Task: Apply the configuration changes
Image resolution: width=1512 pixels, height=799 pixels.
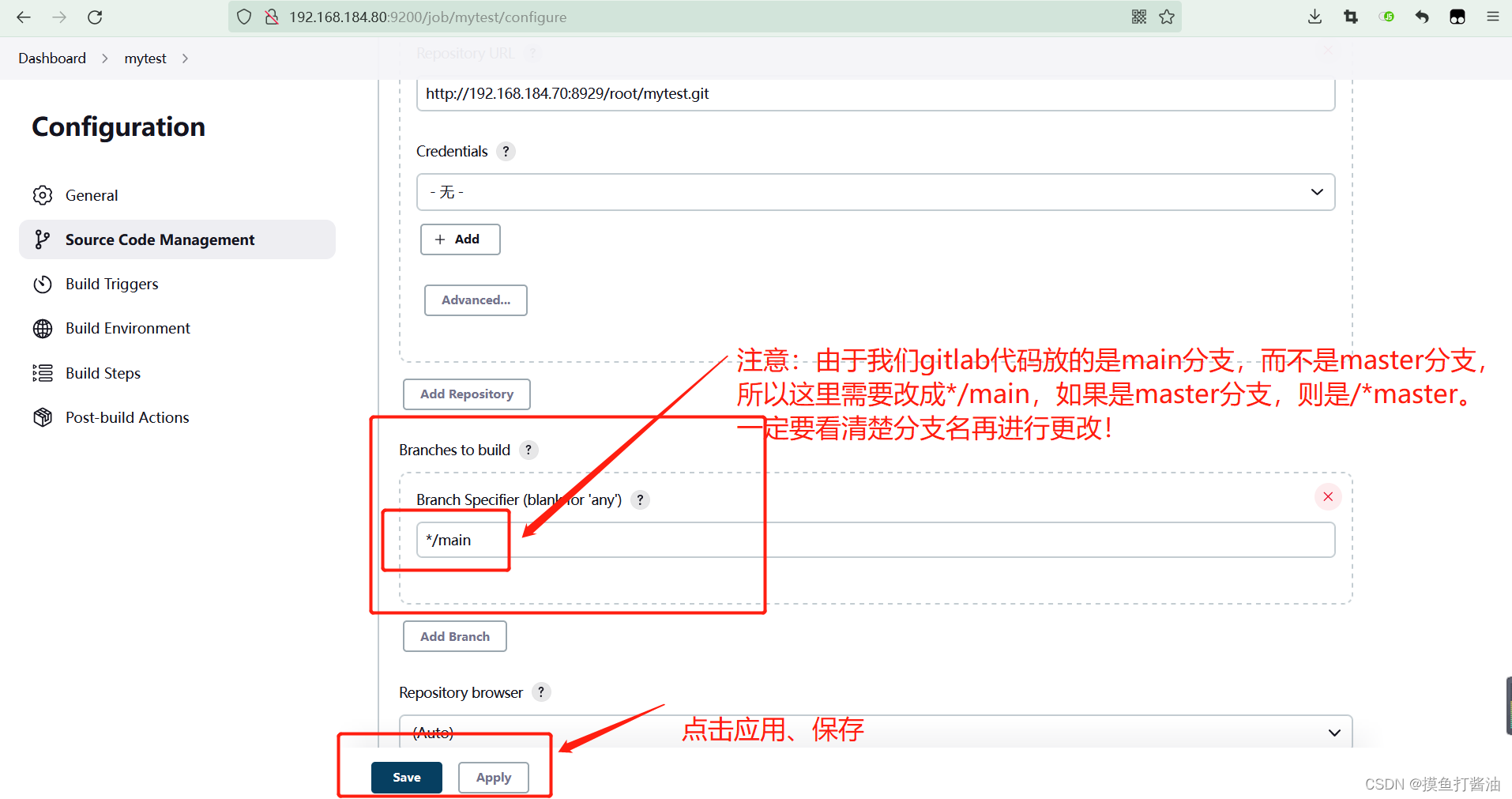Action: [494, 778]
